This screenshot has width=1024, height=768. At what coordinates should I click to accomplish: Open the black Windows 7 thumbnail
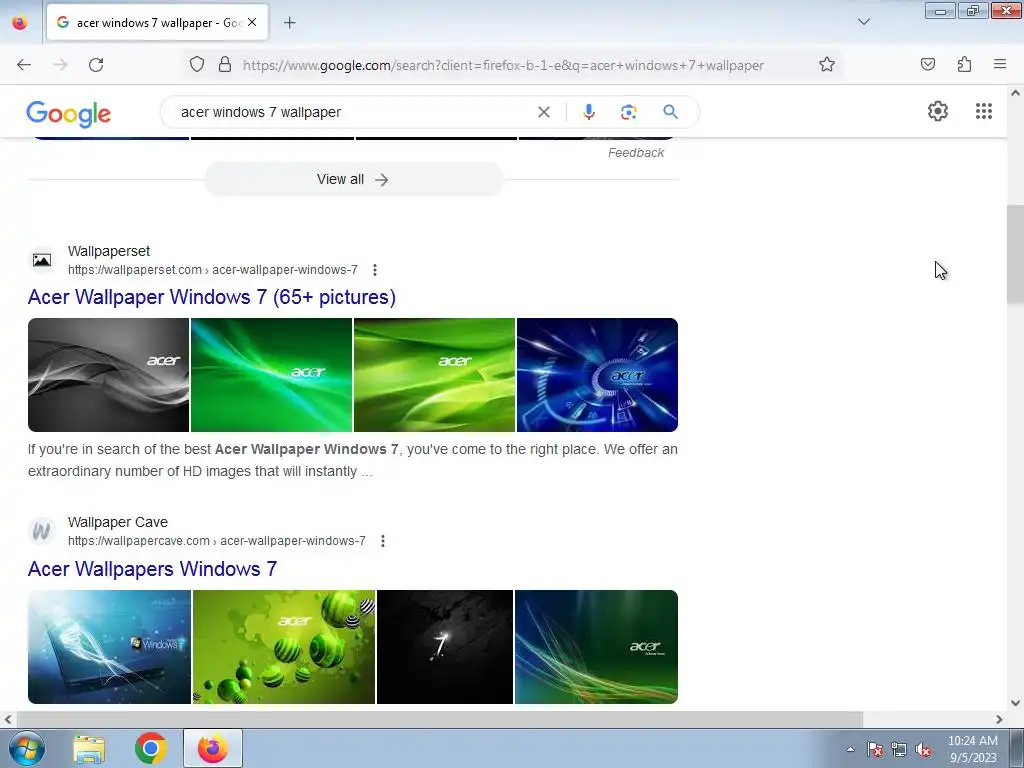click(445, 647)
